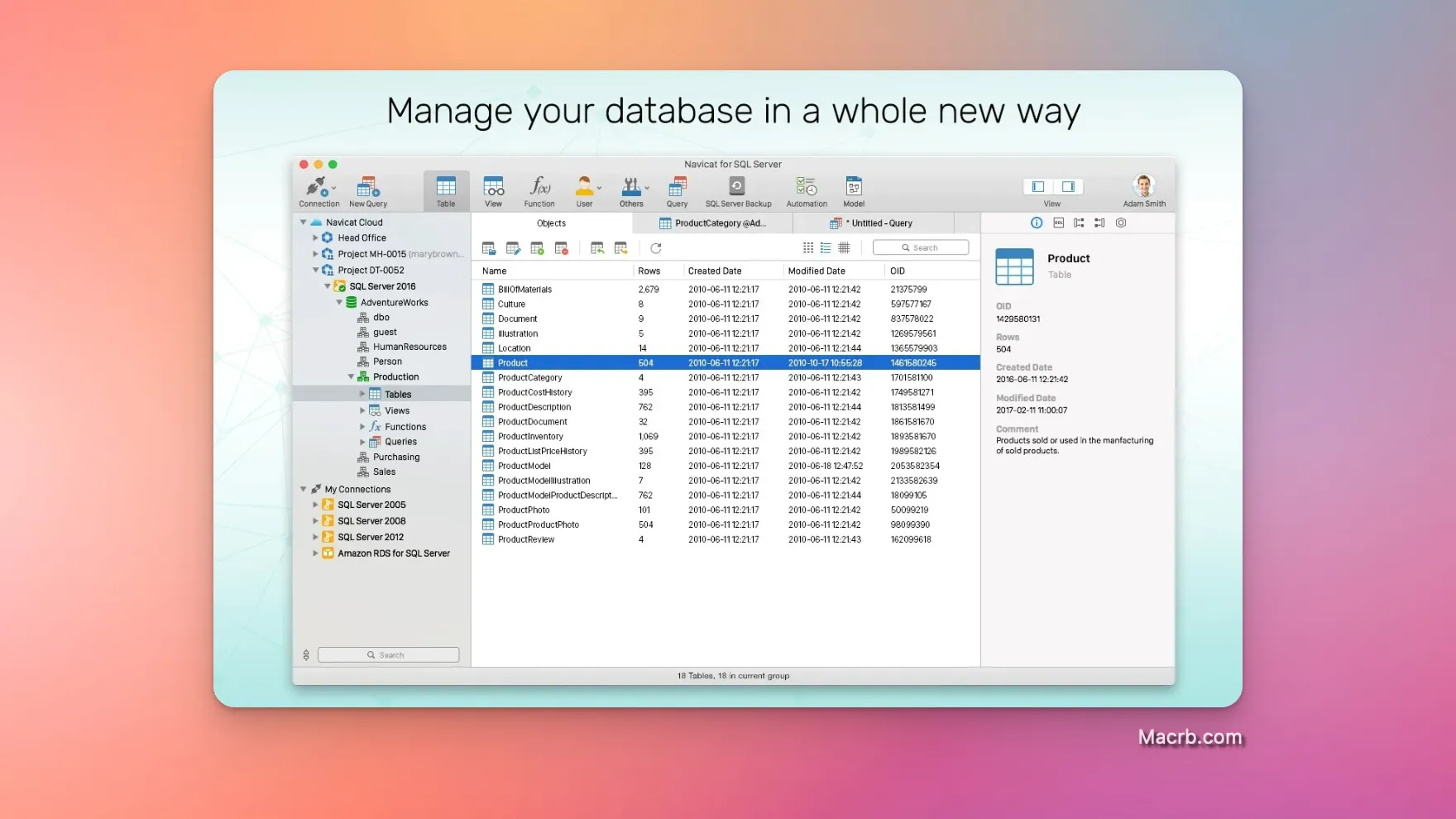Select the ProductInventory table row

point(726,437)
